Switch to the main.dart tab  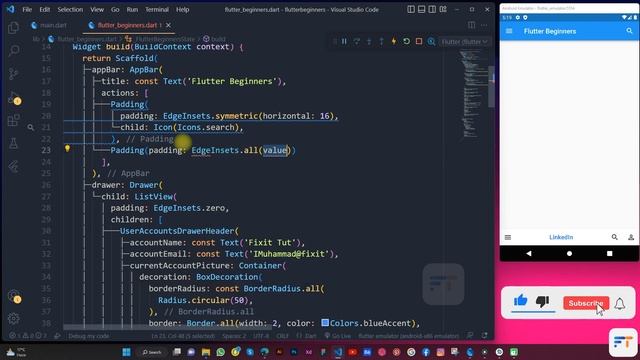pos(49,25)
